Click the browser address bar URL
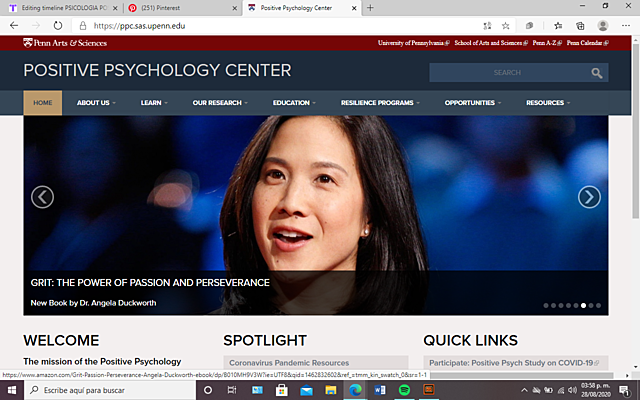The height and width of the screenshot is (400, 640). [139, 26]
